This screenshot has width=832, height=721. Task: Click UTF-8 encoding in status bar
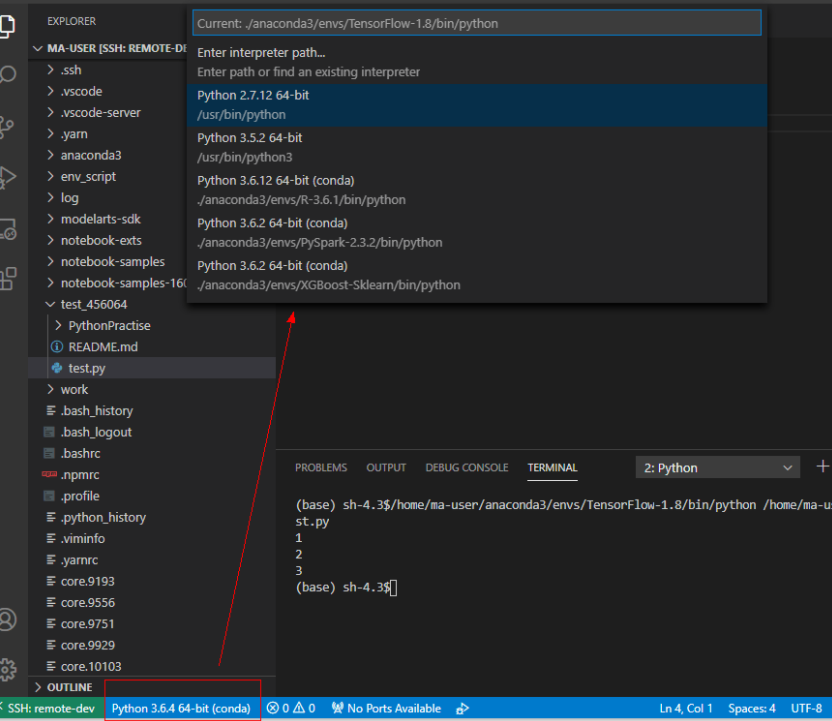click(807, 708)
